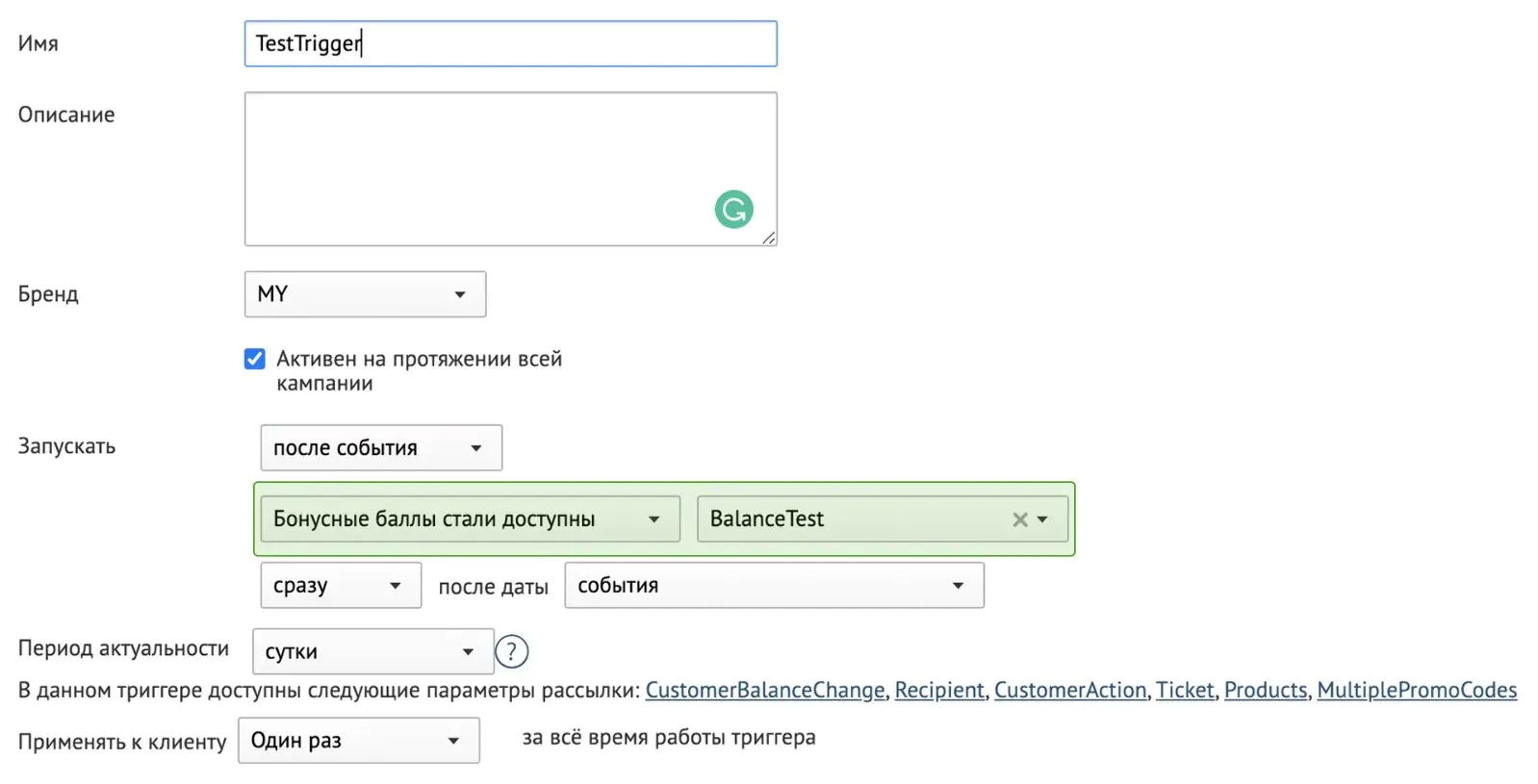Click the после даты text
The height and width of the screenshot is (784, 1538).
[x=493, y=587]
